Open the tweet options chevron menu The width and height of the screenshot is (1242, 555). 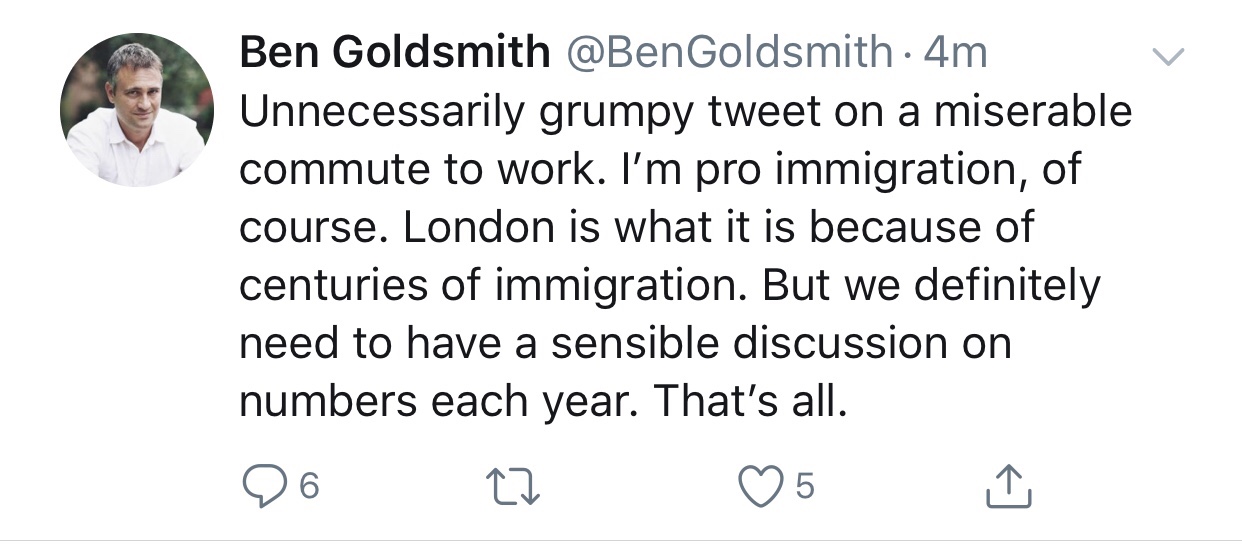tap(1169, 58)
